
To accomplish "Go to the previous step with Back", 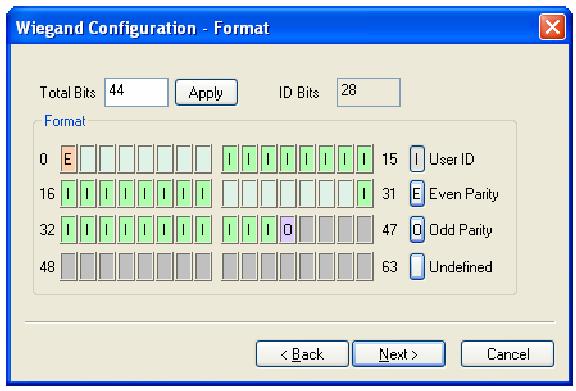I will coord(302,354).
